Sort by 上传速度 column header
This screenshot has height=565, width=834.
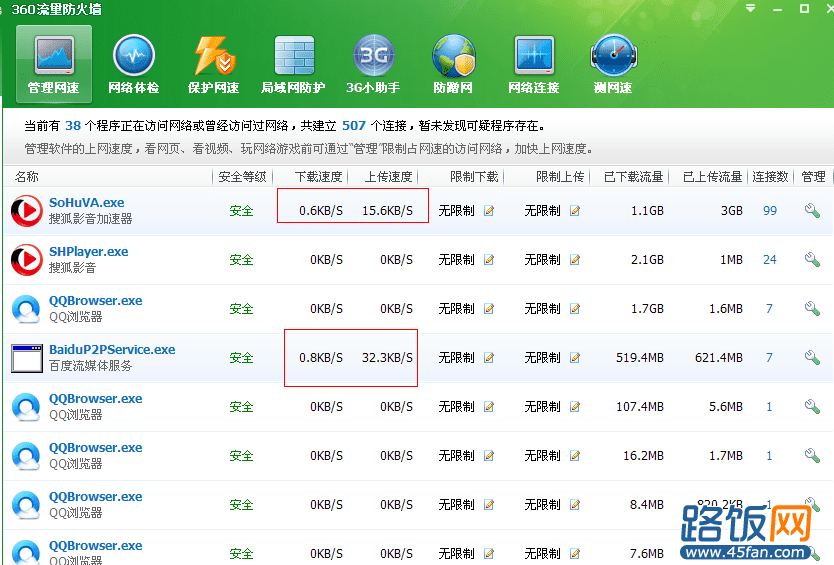(388, 177)
